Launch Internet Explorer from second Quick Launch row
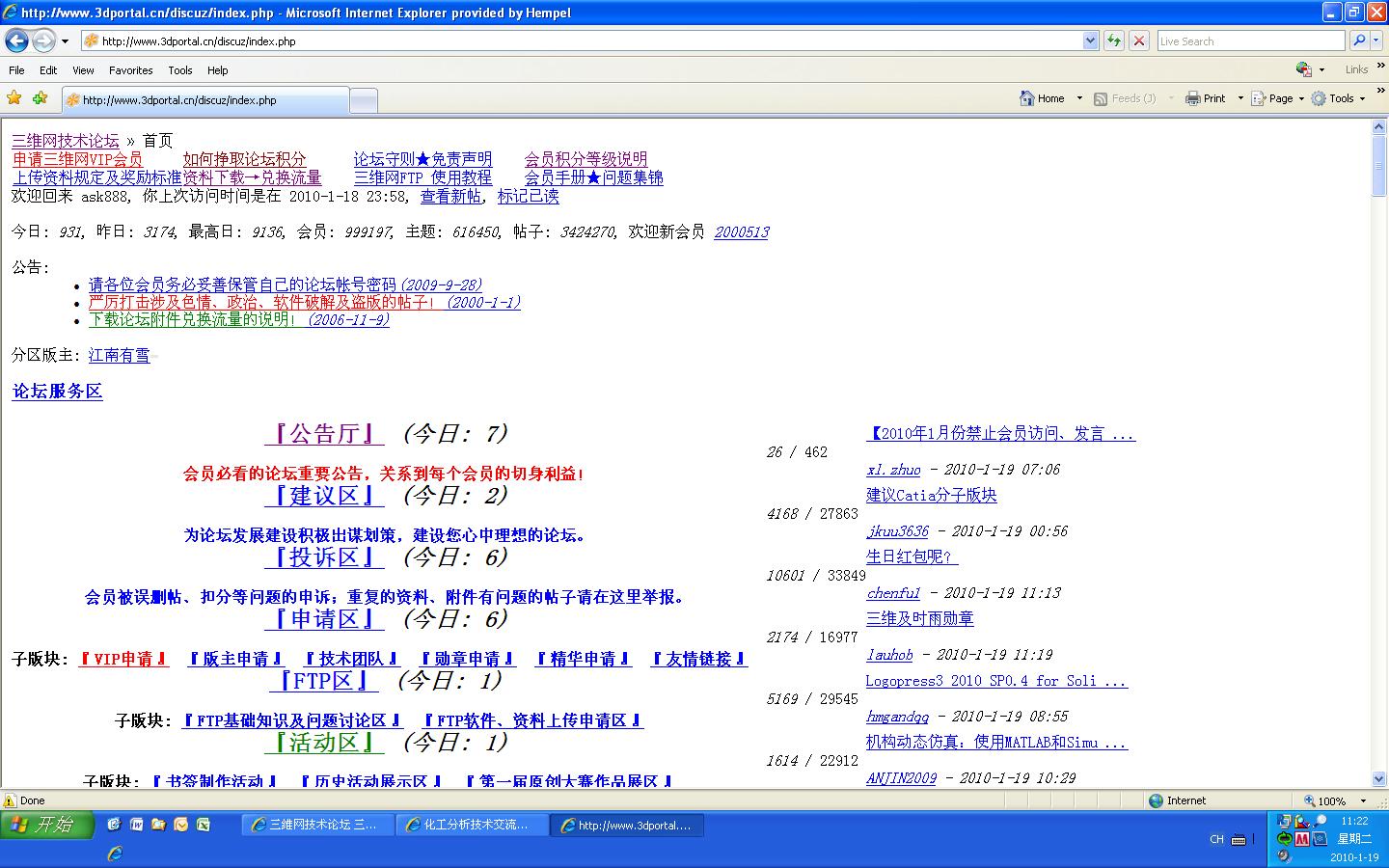This screenshot has width=1389, height=868. (114, 854)
